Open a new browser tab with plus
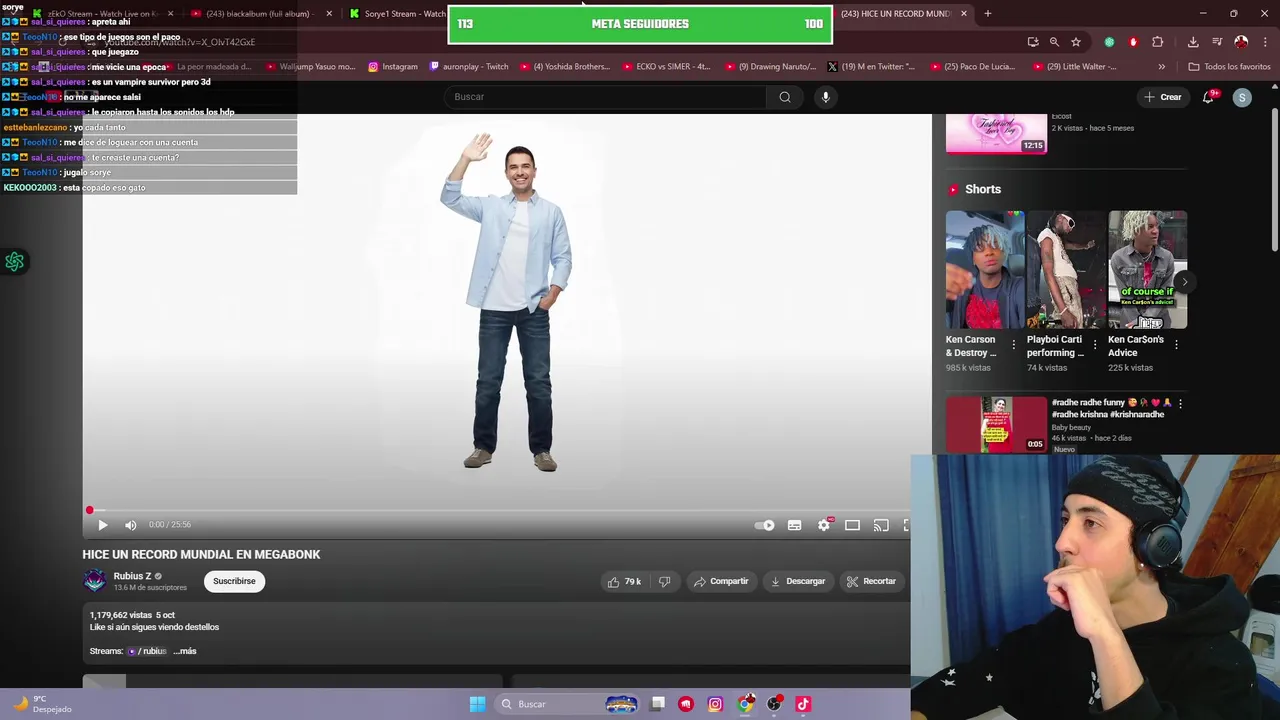Screen dimensions: 1280x720 click(988, 14)
